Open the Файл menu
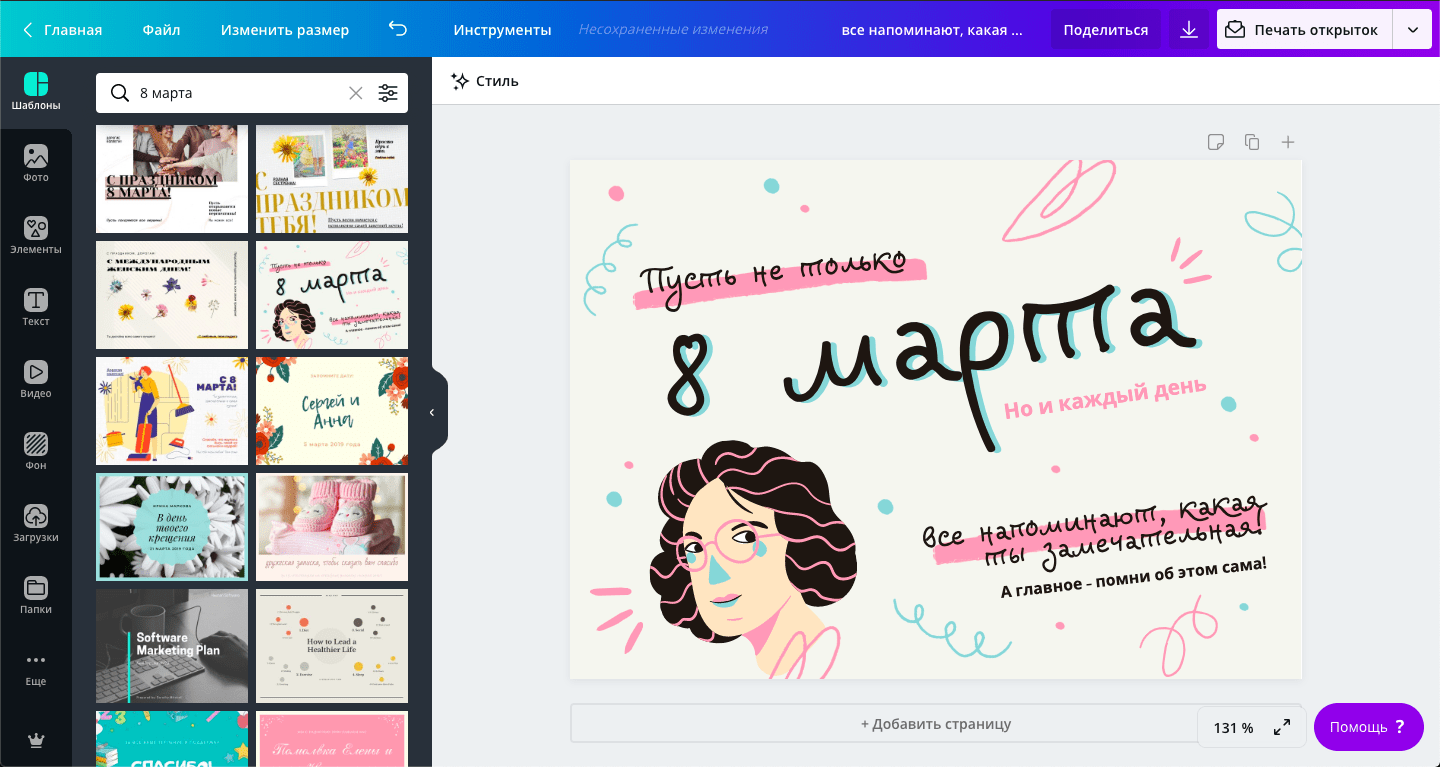The width and height of the screenshot is (1440, 767). tap(161, 30)
